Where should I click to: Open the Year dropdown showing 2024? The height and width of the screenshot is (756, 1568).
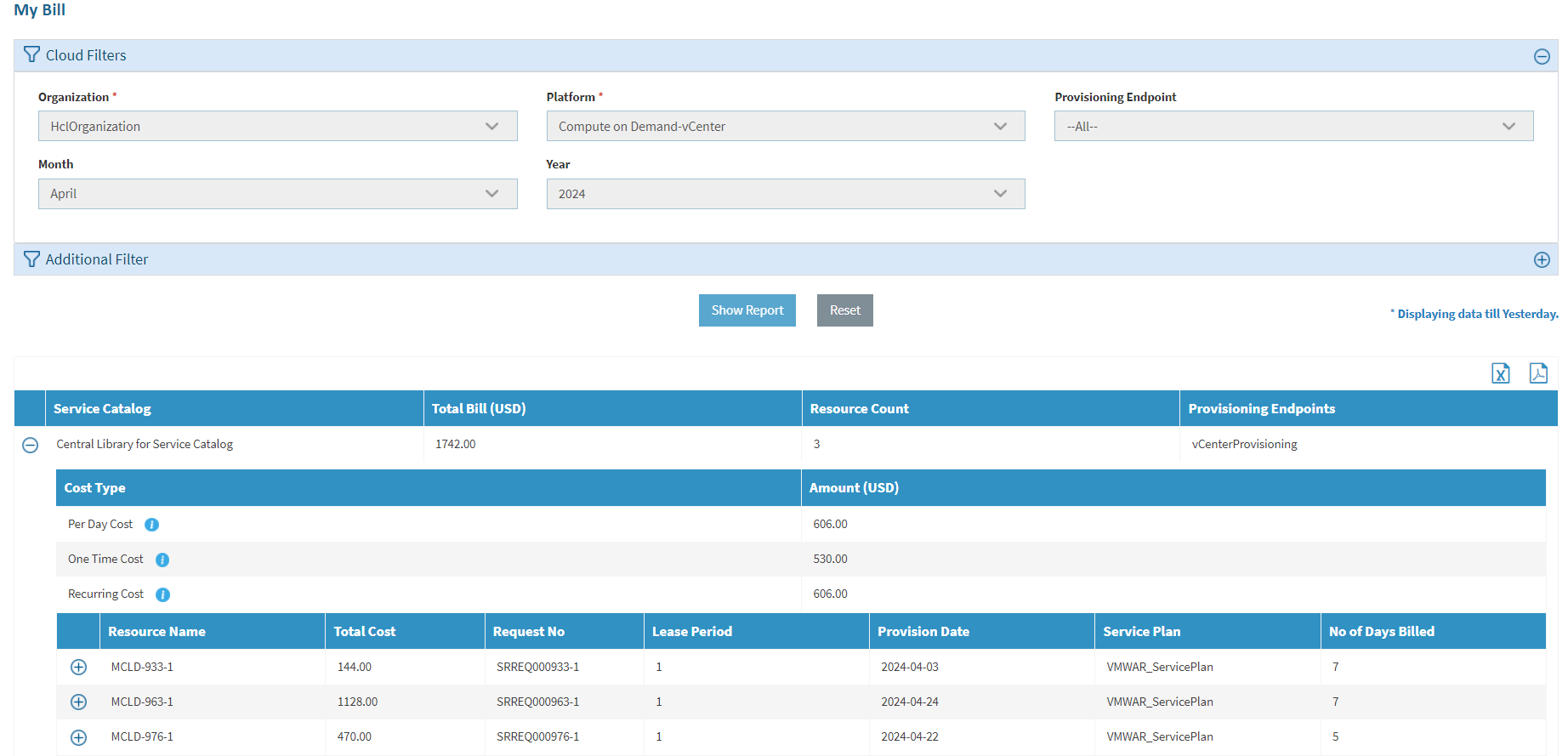[x=786, y=194]
